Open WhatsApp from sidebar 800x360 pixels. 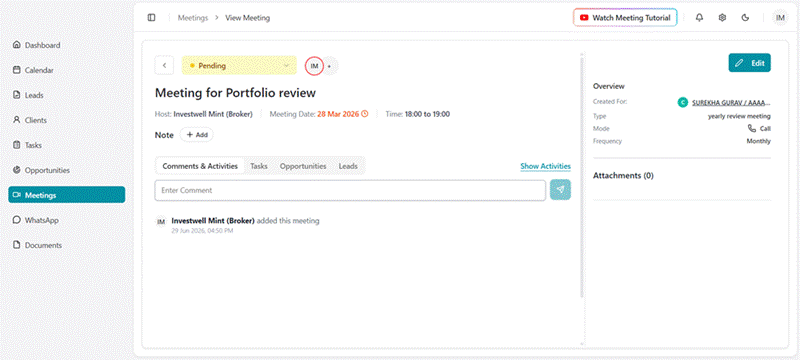point(66,220)
